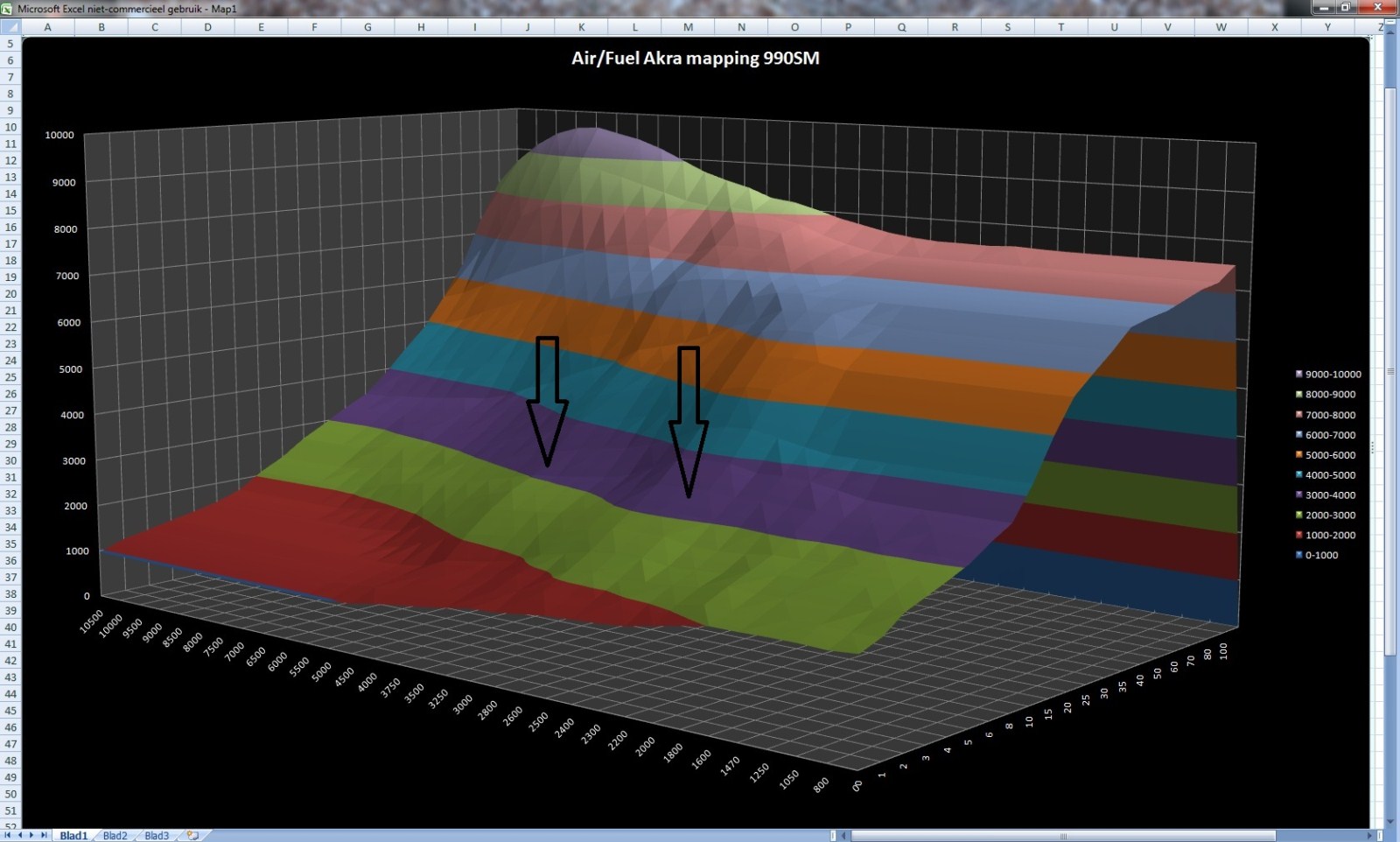Viewport: 1400px width, 842px height.
Task: Select the Blad1 sheet tab
Action: point(73,836)
